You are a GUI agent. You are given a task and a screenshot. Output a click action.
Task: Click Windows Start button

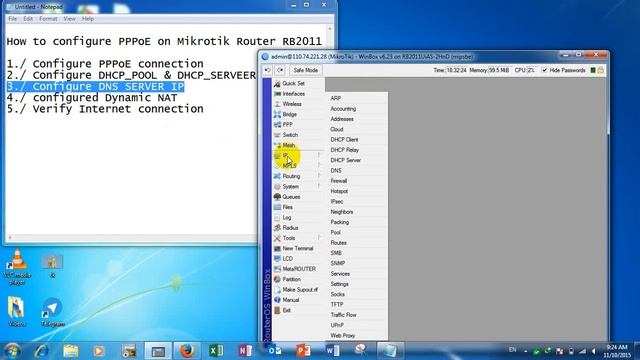[12, 351]
